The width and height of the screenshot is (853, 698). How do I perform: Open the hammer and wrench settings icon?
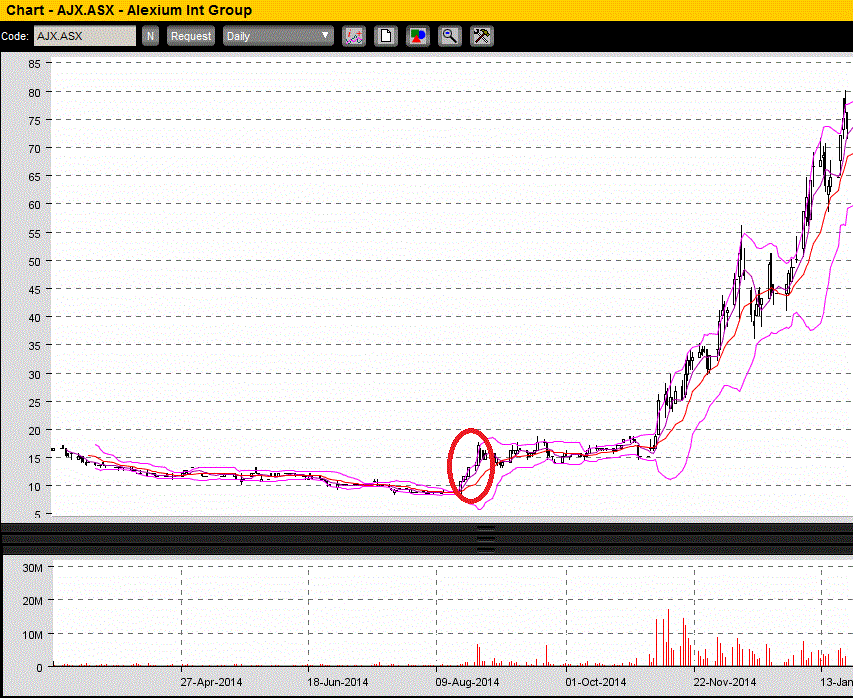481,36
